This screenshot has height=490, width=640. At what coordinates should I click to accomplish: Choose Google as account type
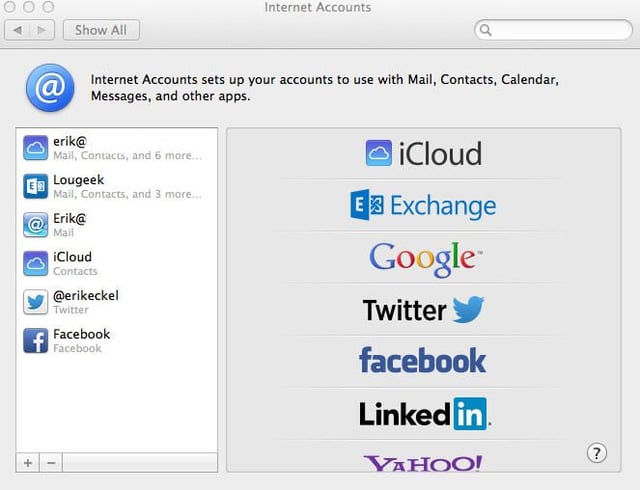coord(425,259)
